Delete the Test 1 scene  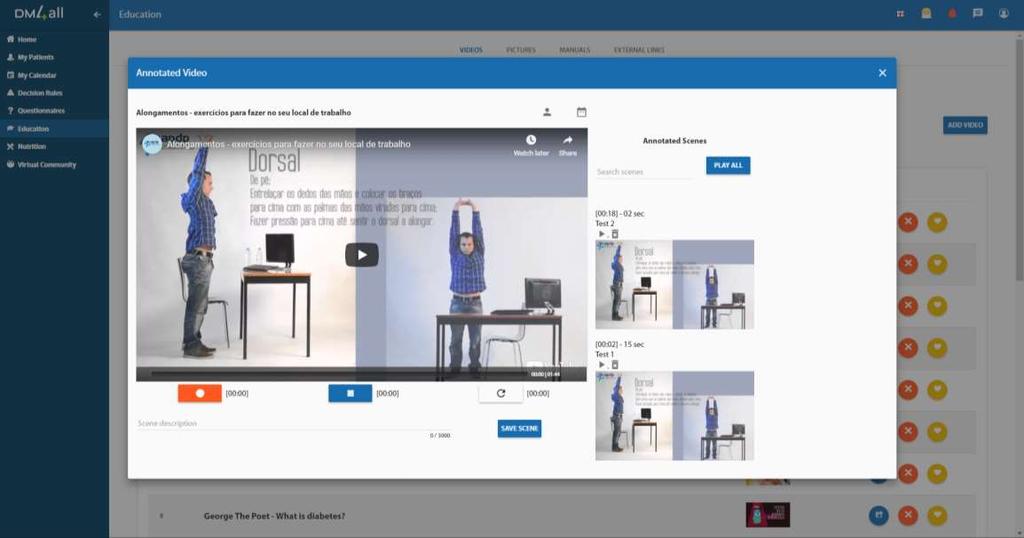pyautogui.click(x=615, y=365)
